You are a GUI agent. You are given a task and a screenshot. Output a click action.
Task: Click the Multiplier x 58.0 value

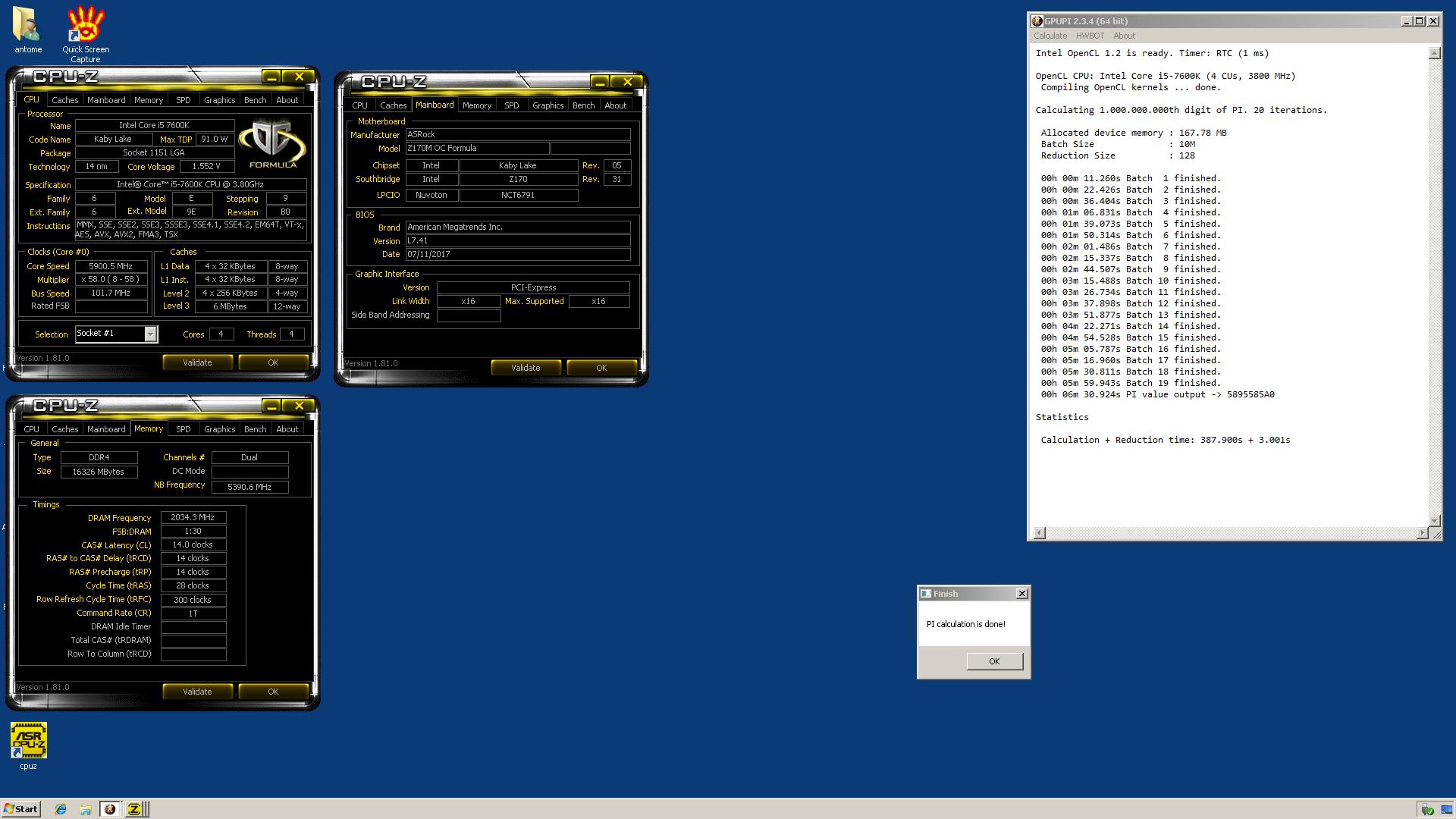click(x=111, y=280)
